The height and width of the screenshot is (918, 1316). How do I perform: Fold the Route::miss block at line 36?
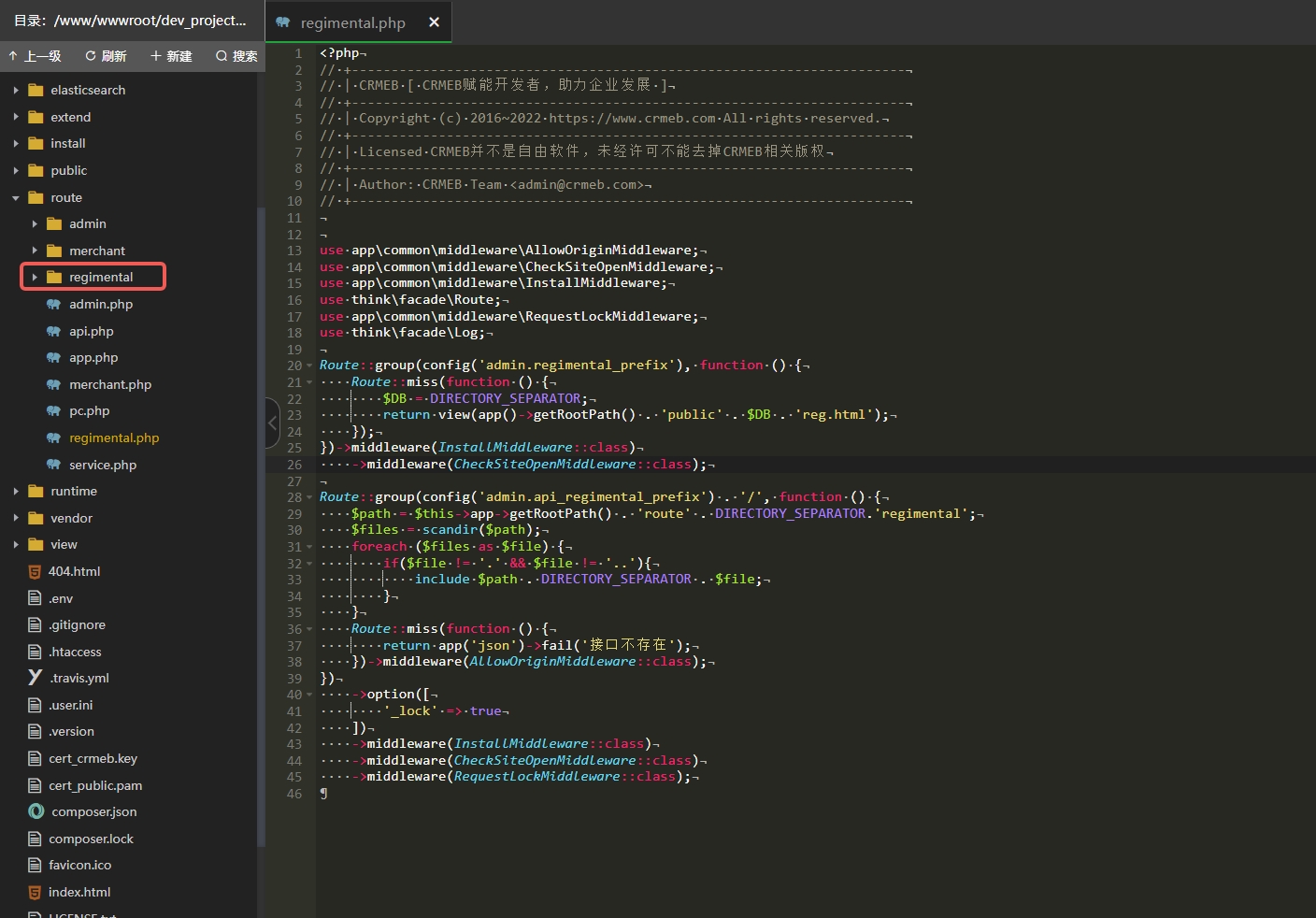click(309, 630)
